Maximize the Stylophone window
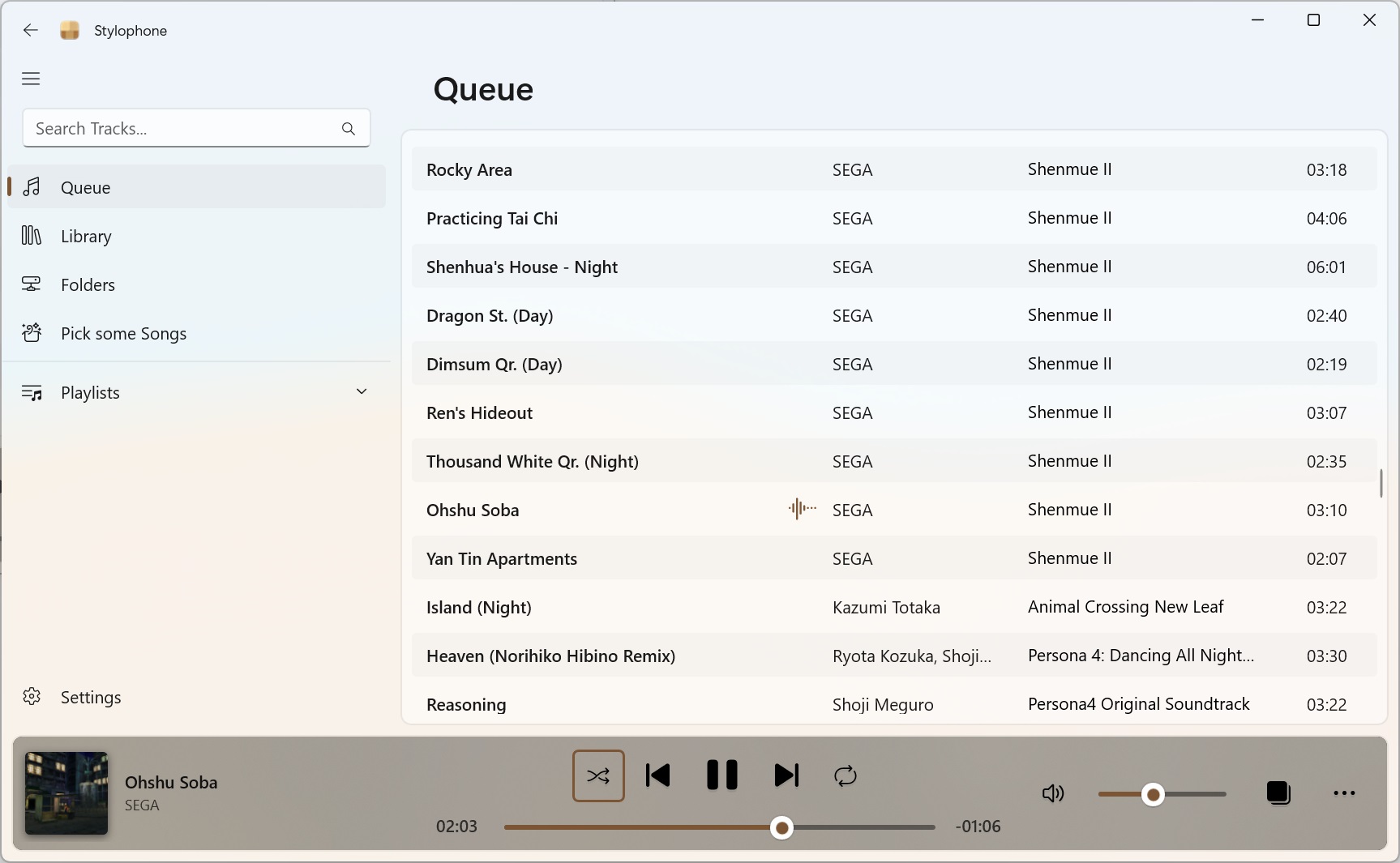This screenshot has height=863, width=1400. [x=1314, y=20]
